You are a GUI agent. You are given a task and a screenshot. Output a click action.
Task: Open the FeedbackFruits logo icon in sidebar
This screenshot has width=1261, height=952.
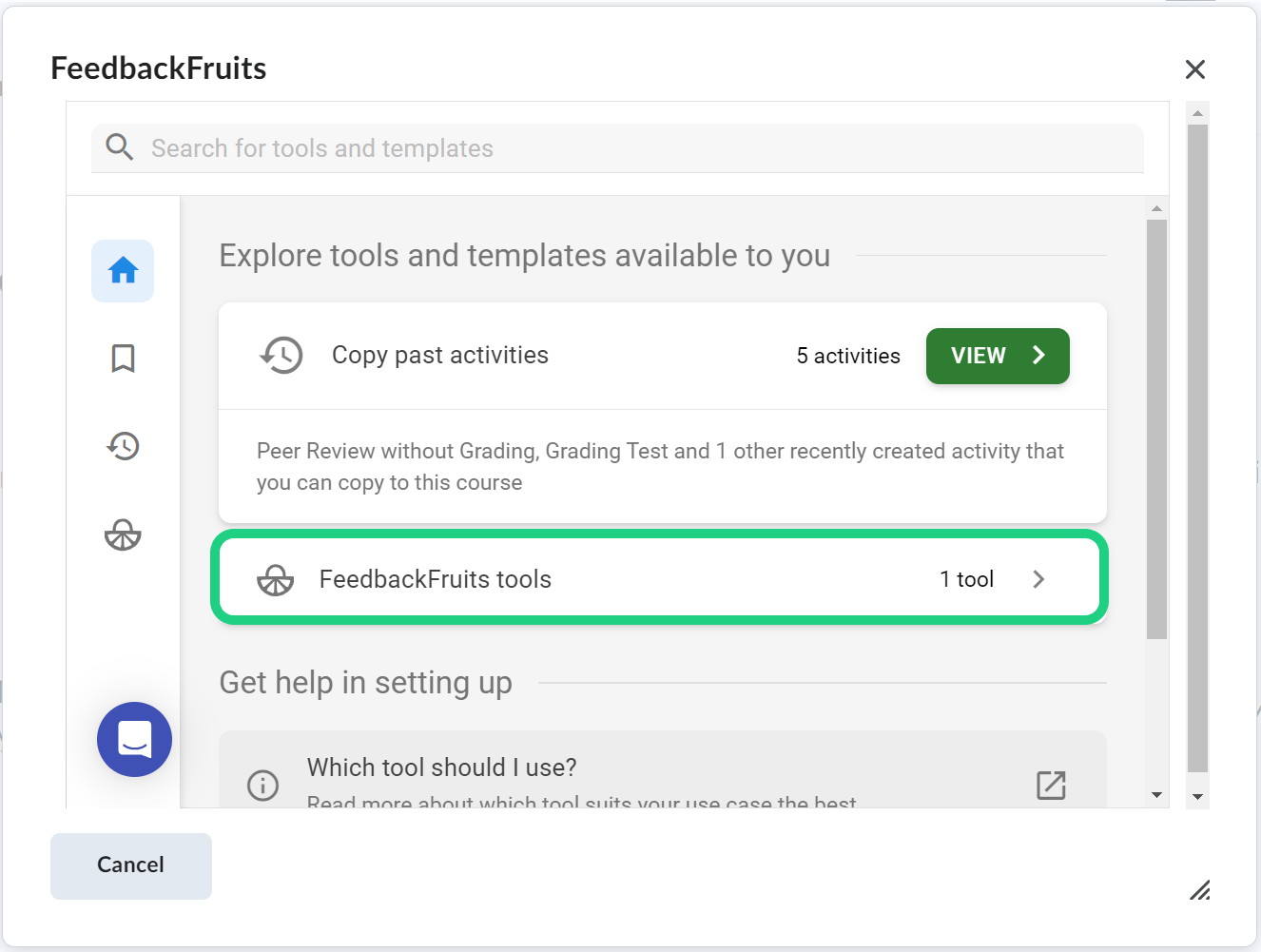[123, 535]
